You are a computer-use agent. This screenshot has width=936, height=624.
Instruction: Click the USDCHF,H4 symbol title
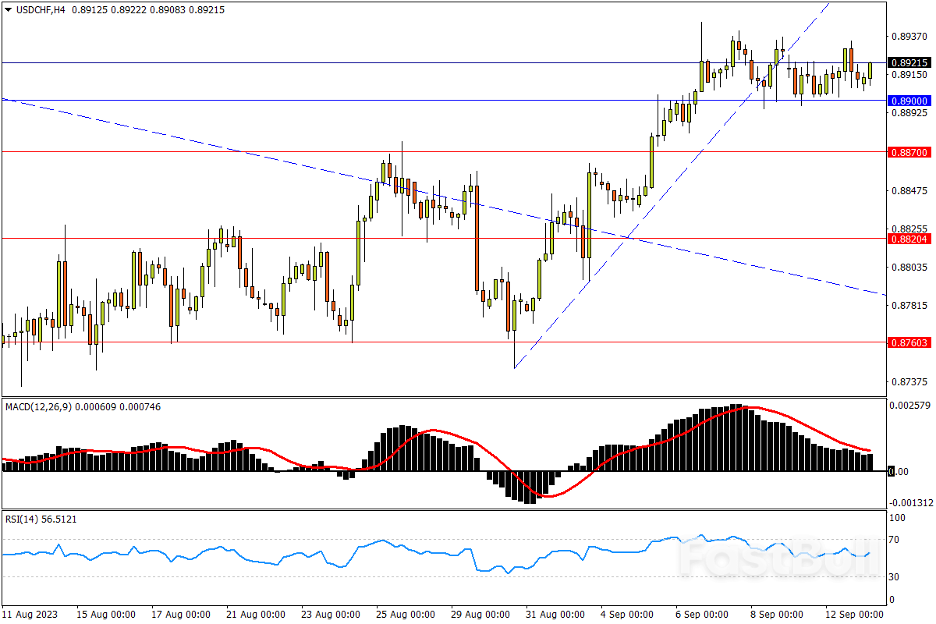(40, 8)
